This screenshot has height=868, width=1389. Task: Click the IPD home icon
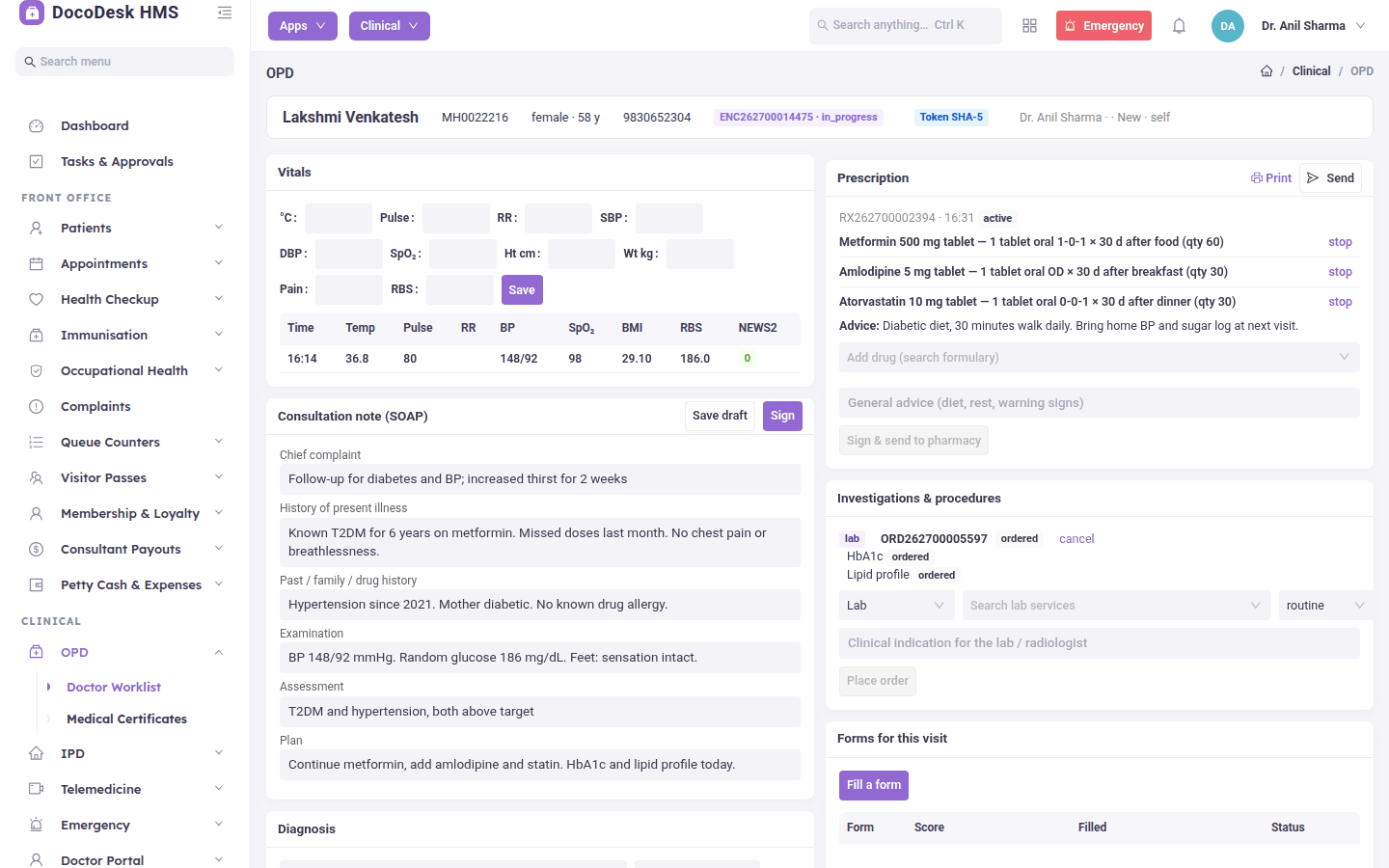[37, 753]
